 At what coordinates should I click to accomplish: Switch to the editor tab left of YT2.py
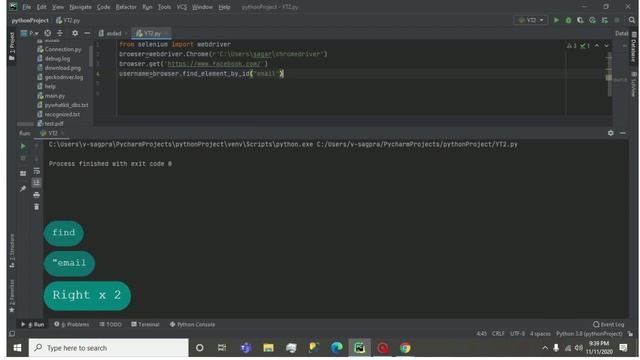coord(113,33)
